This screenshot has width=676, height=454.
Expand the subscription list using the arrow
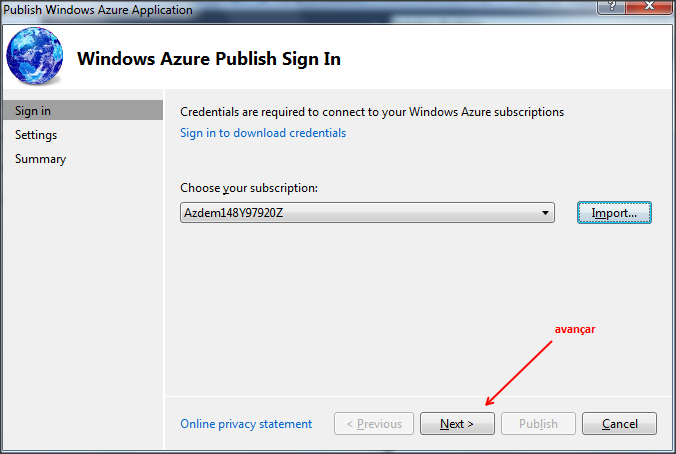[545, 213]
